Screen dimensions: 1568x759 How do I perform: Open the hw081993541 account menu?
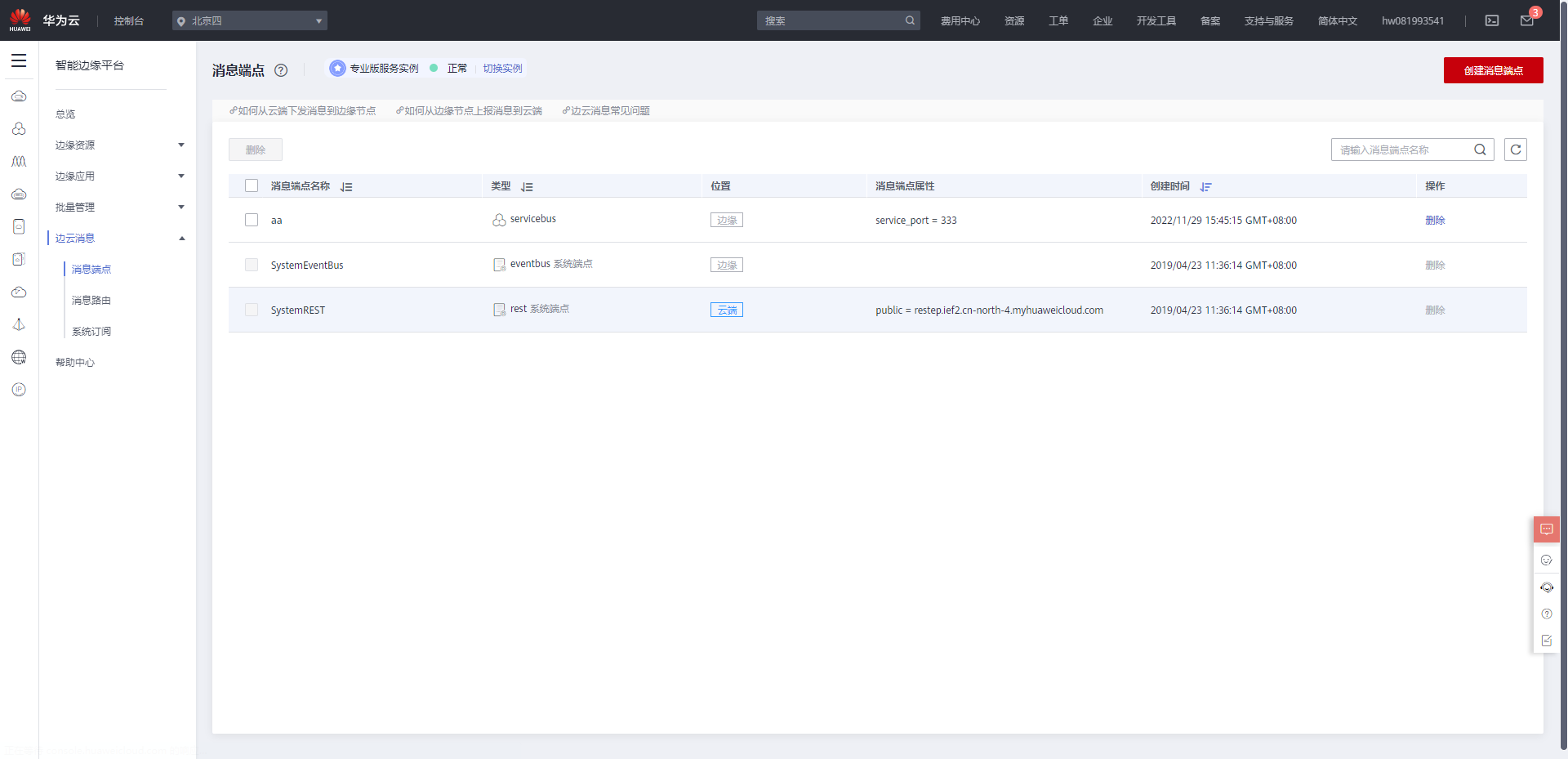(1413, 21)
